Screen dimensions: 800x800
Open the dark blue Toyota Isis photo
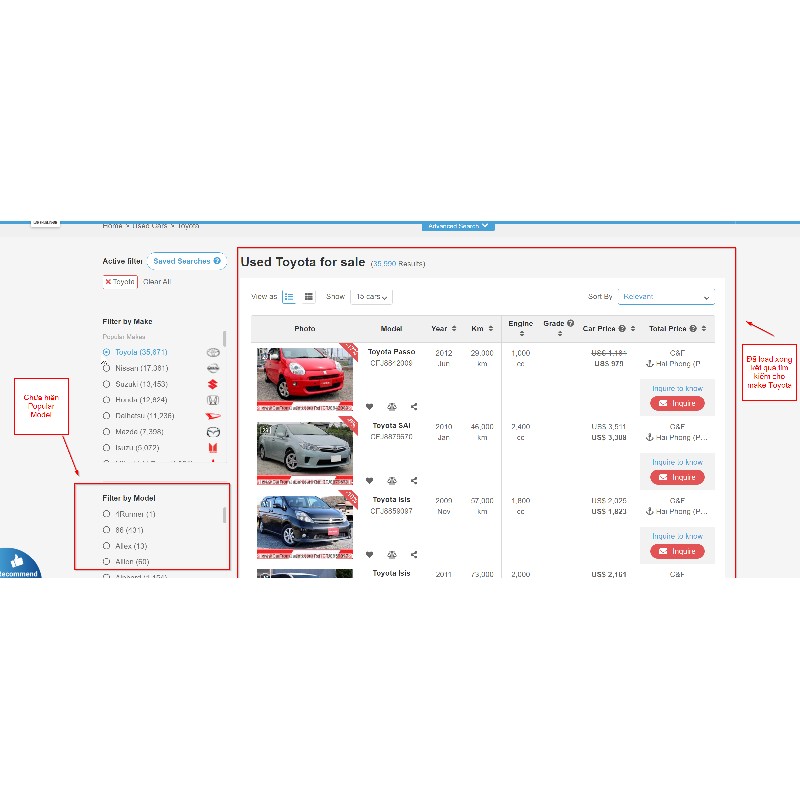(305, 527)
